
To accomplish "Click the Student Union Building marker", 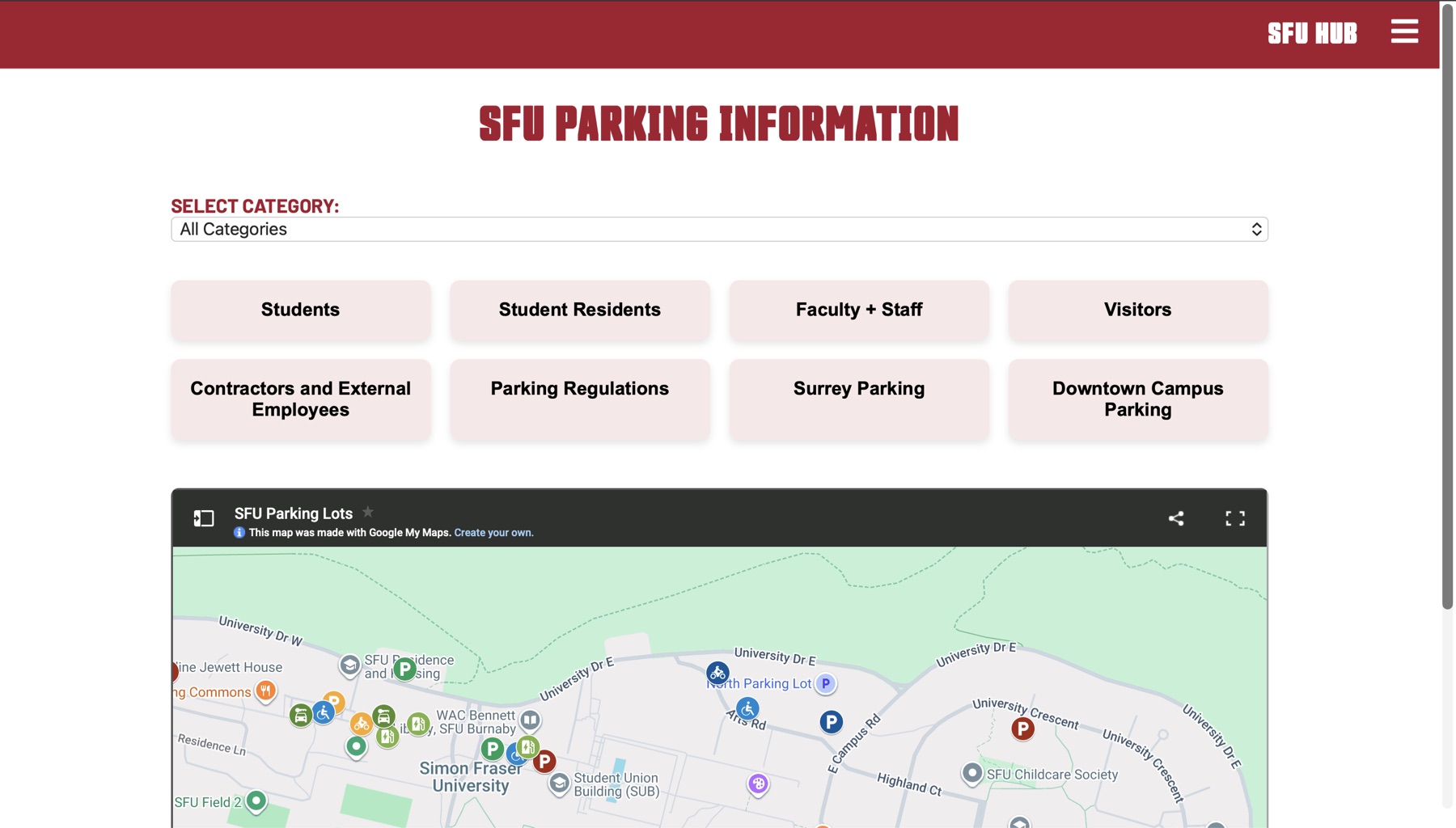I will tap(559, 784).
